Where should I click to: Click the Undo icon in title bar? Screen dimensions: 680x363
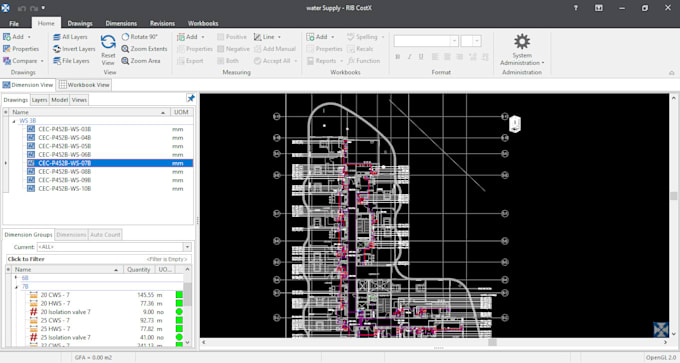[x=22, y=8]
